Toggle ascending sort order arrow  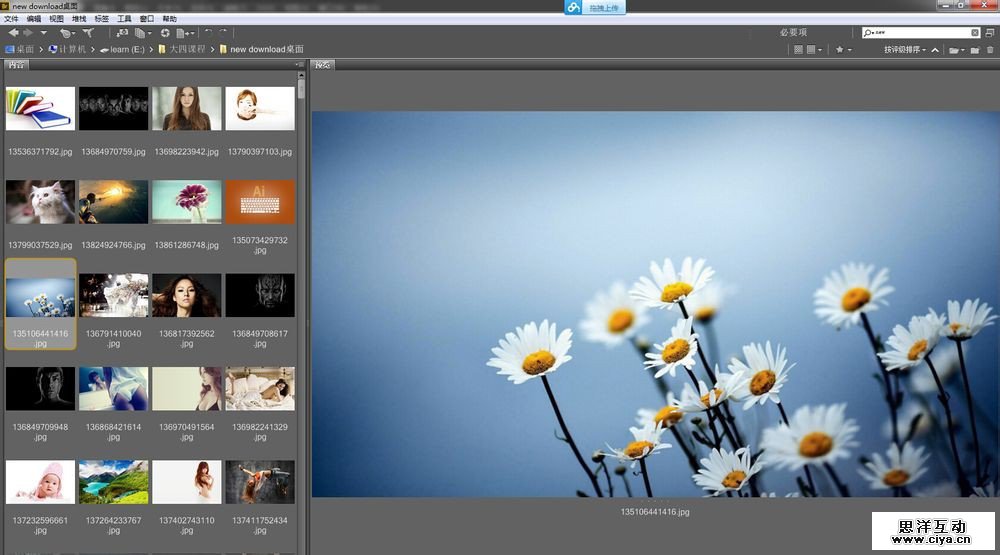(x=935, y=49)
